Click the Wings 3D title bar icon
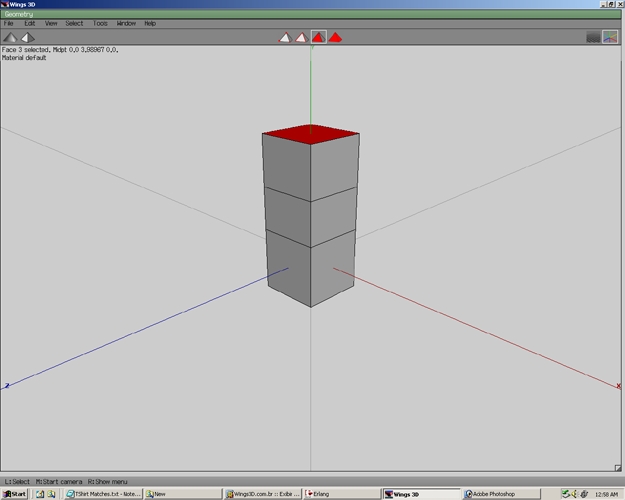 (4, 4)
